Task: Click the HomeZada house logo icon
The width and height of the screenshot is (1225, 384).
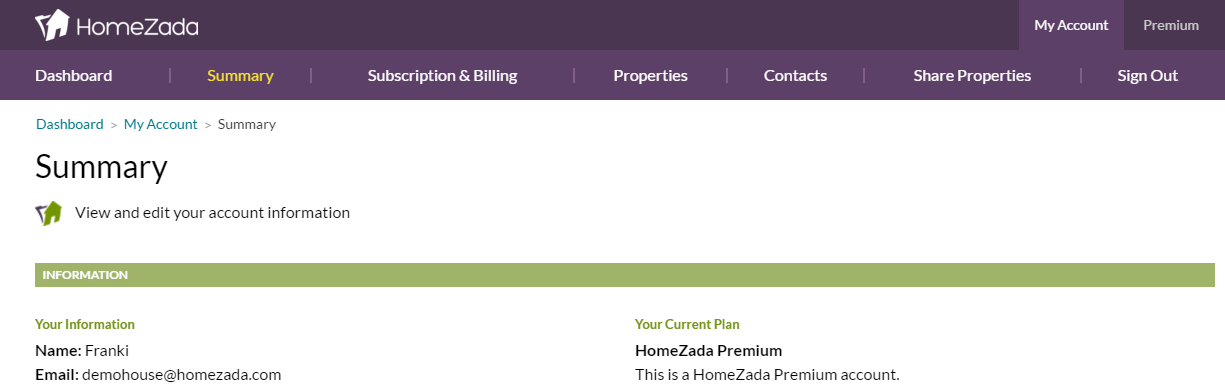Action: 52,25
